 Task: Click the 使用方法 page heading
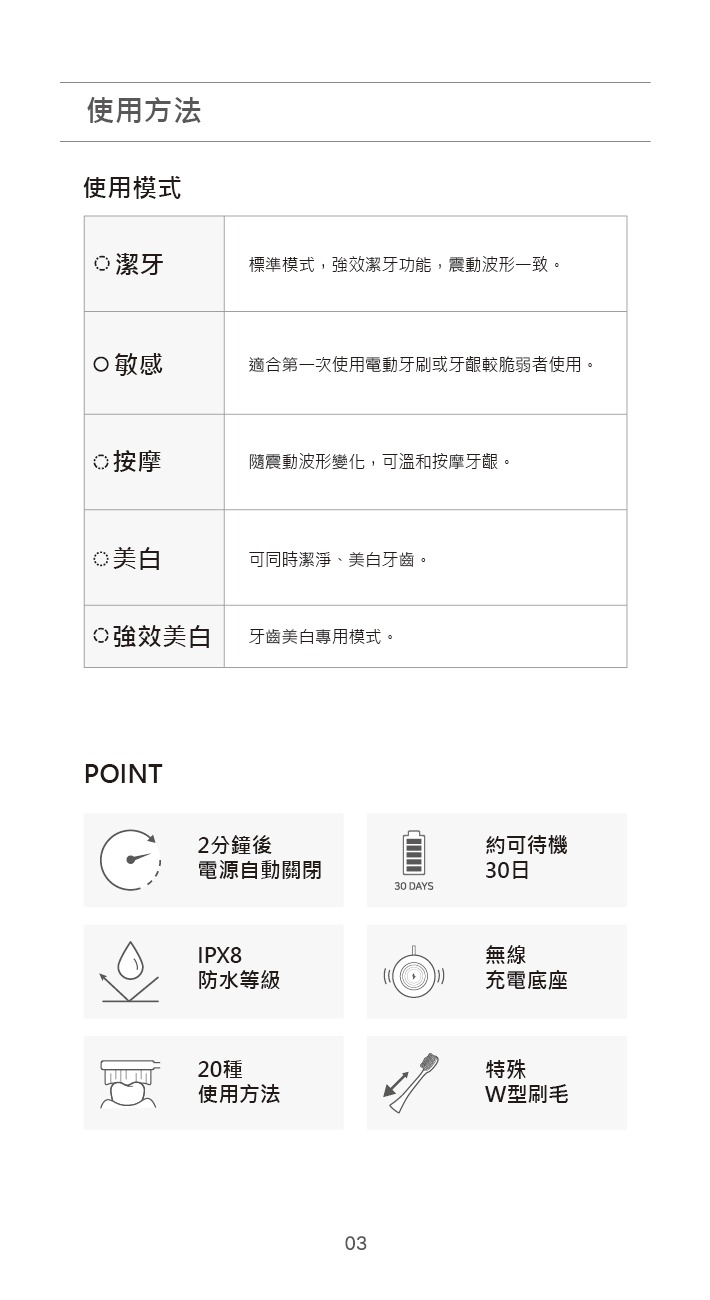[x=144, y=111]
